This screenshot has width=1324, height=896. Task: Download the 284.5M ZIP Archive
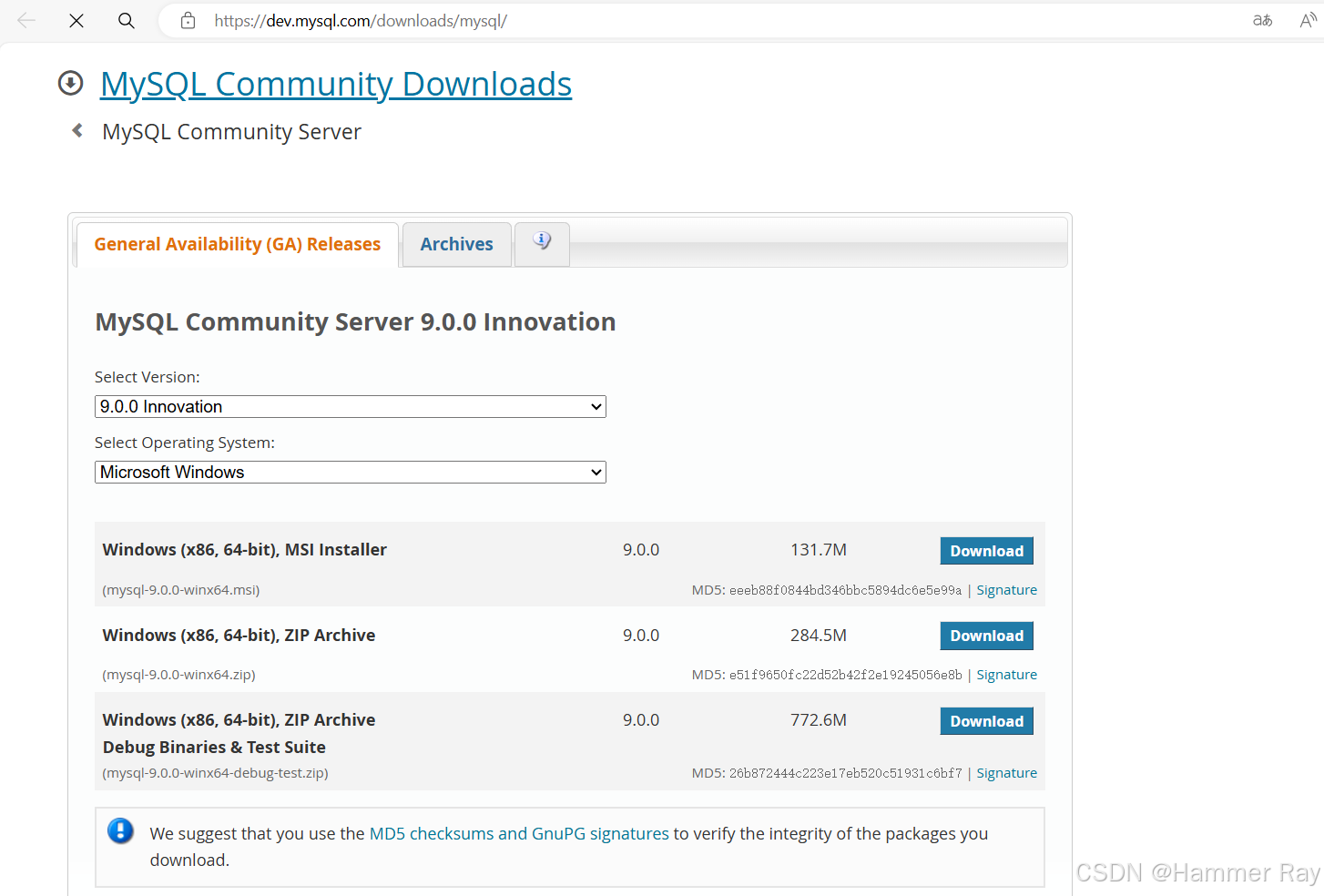986,636
